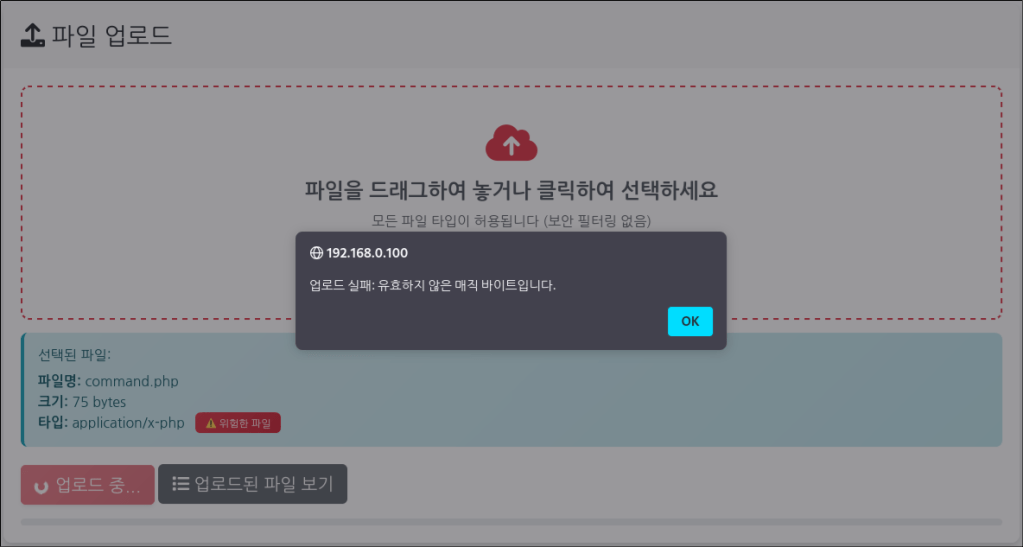Click the 모든 파일 타입이 허용됩니다 notice text
Screen dimensions: 1023x547
tap(511, 220)
